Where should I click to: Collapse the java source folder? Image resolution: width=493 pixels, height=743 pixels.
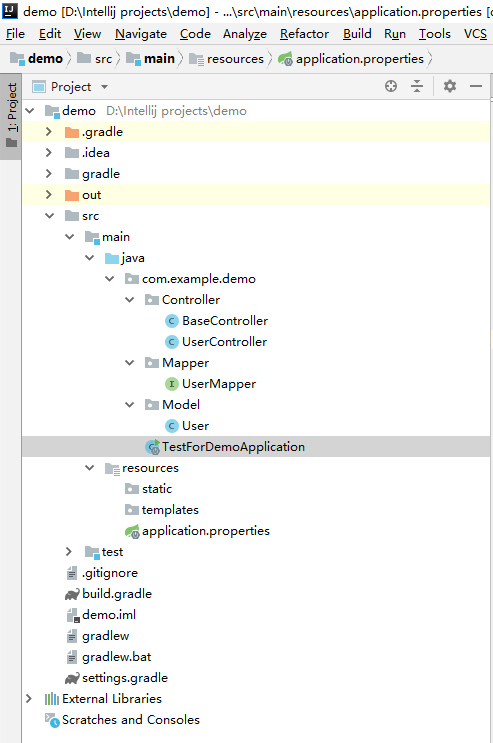89,258
